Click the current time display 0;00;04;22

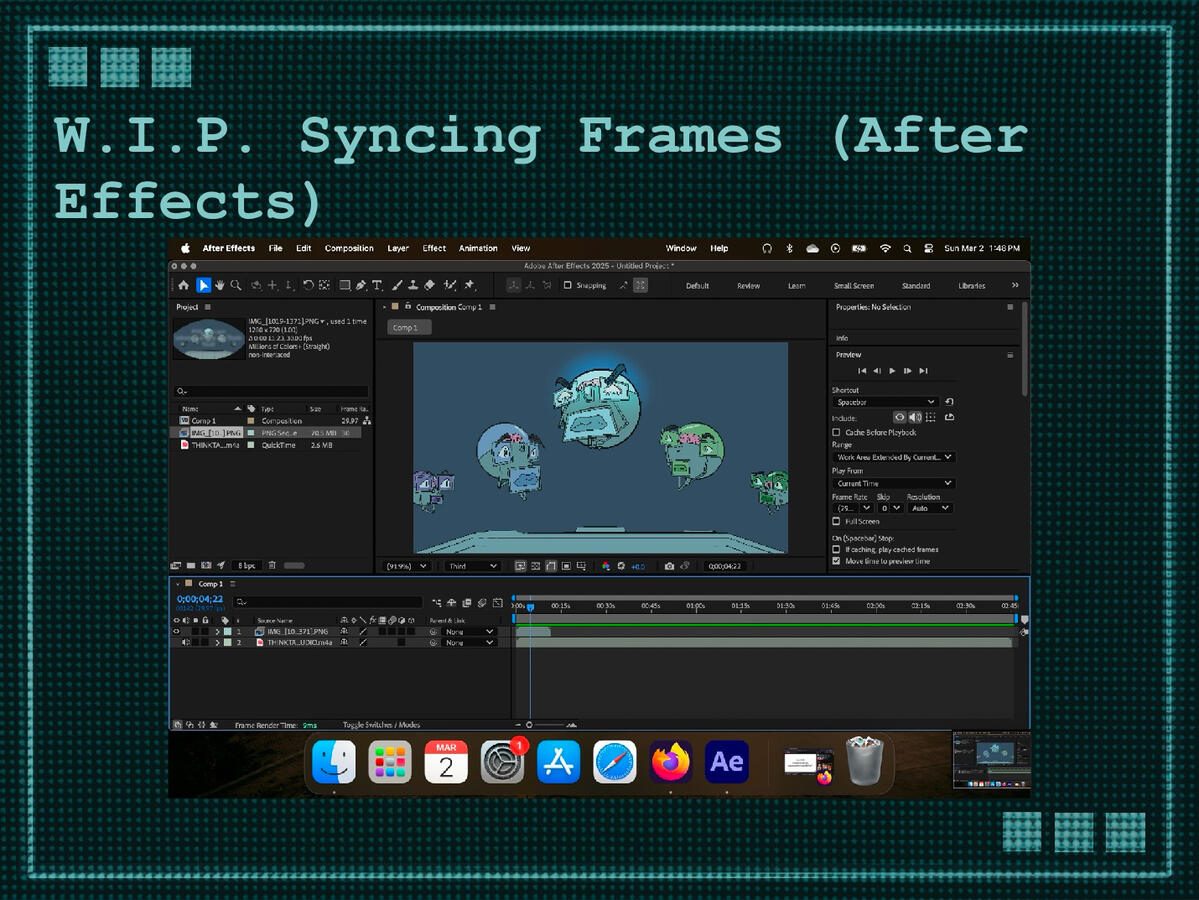point(200,601)
